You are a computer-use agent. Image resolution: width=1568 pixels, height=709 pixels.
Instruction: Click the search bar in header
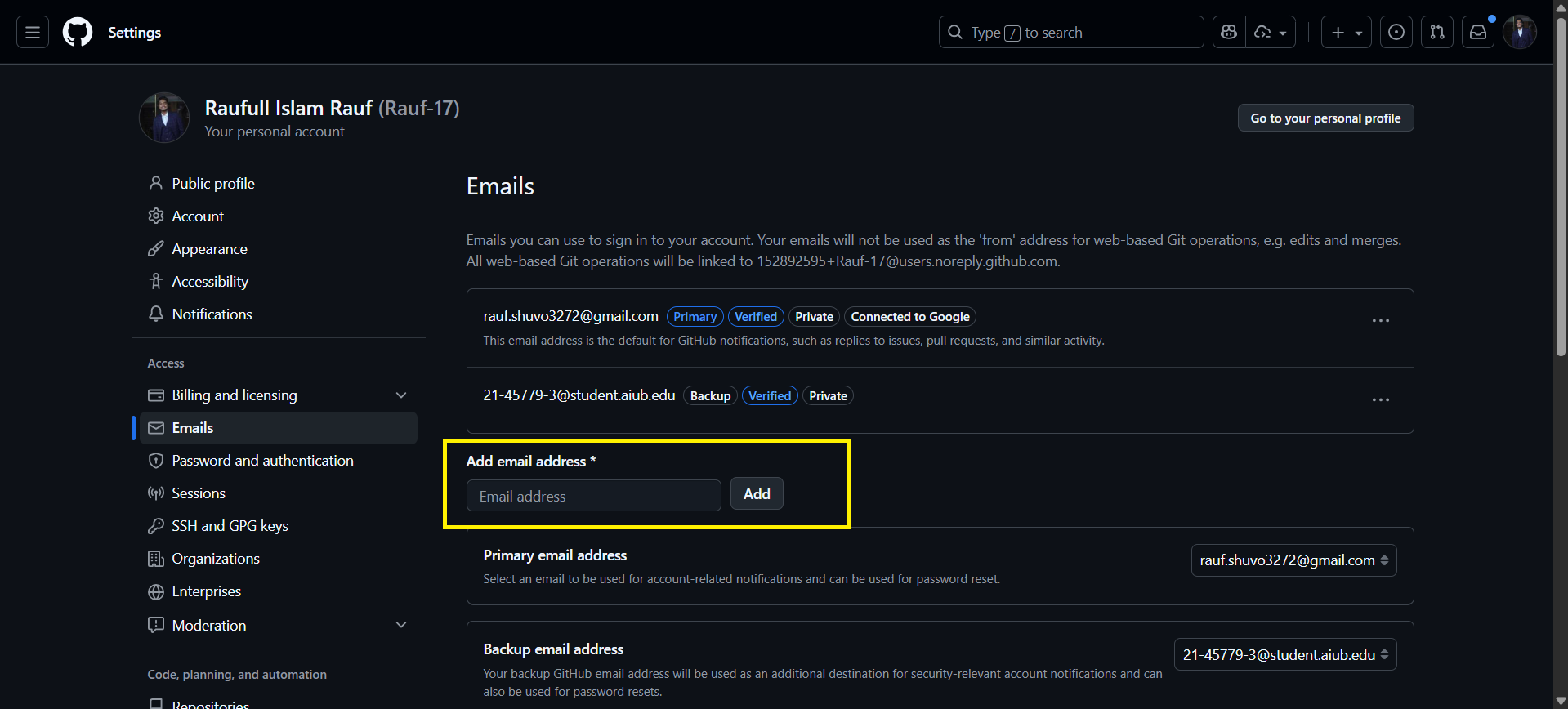pos(1071,33)
